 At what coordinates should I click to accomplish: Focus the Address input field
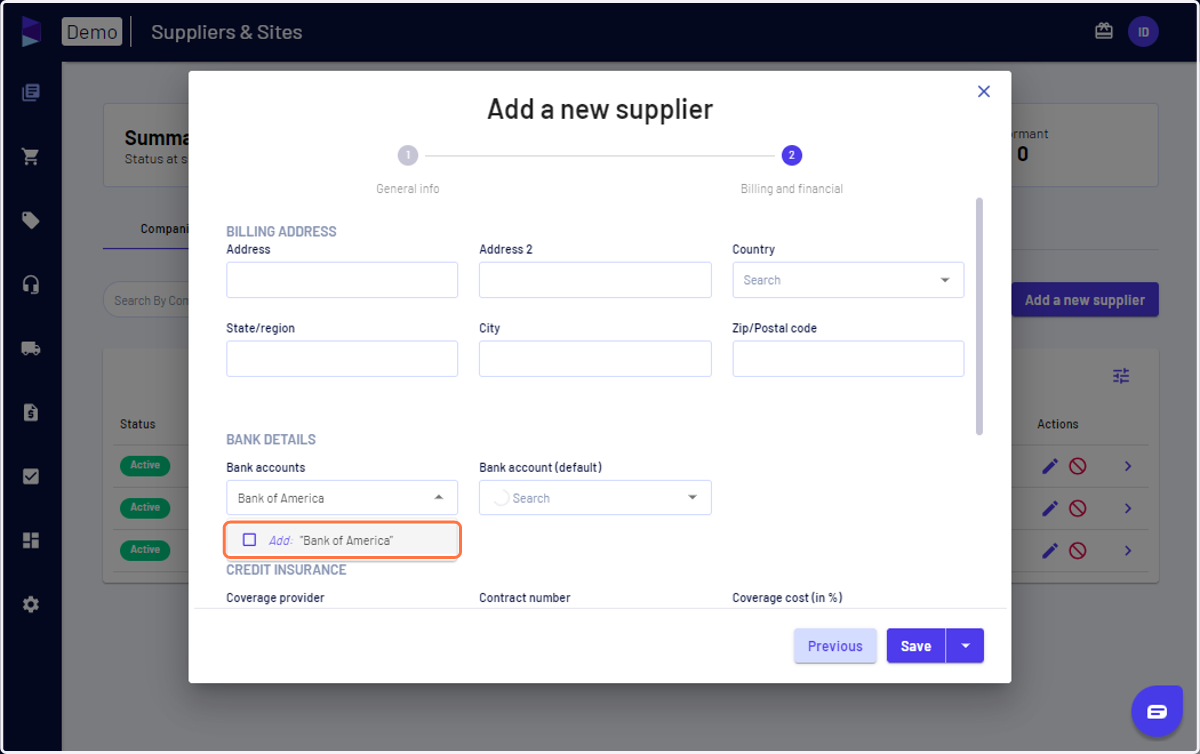tap(342, 280)
